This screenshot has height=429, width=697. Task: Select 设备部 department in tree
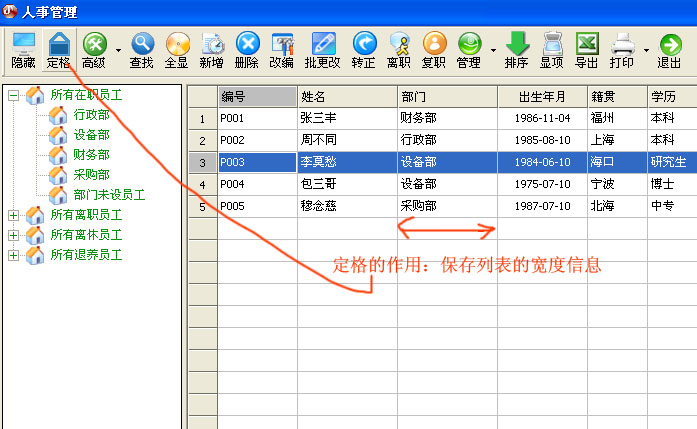92,135
